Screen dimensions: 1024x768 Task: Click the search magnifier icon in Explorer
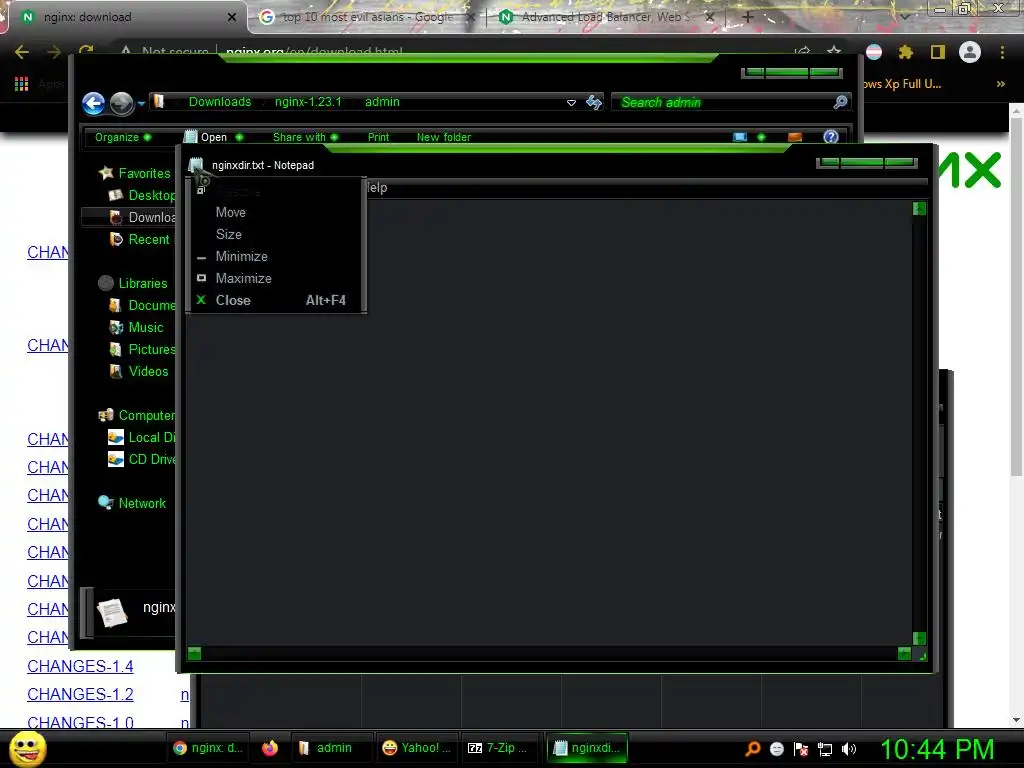click(x=840, y=102)
